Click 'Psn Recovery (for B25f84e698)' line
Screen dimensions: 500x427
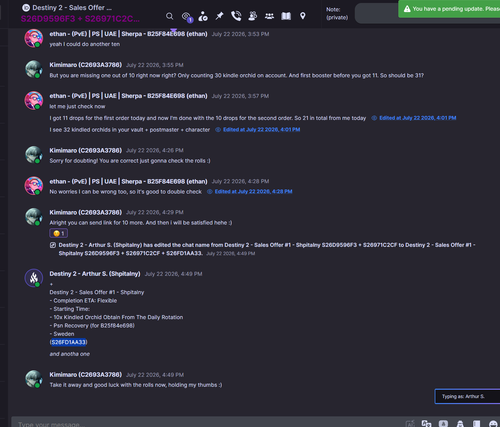92,326
